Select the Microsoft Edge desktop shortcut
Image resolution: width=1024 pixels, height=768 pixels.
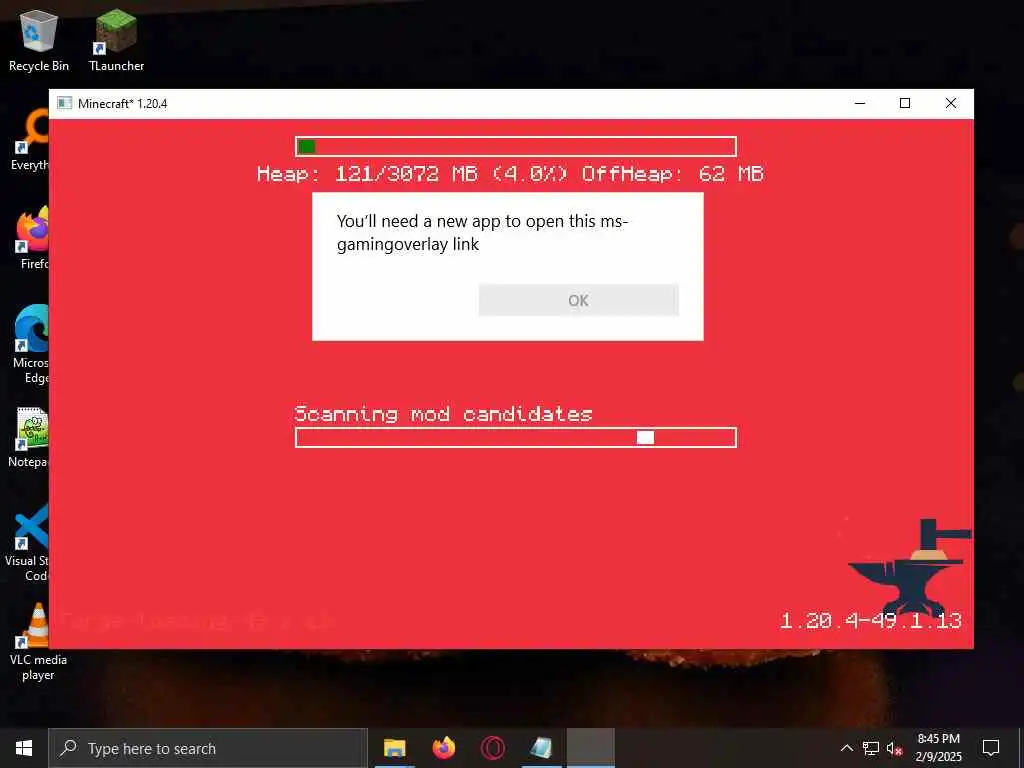click(31, 344)
